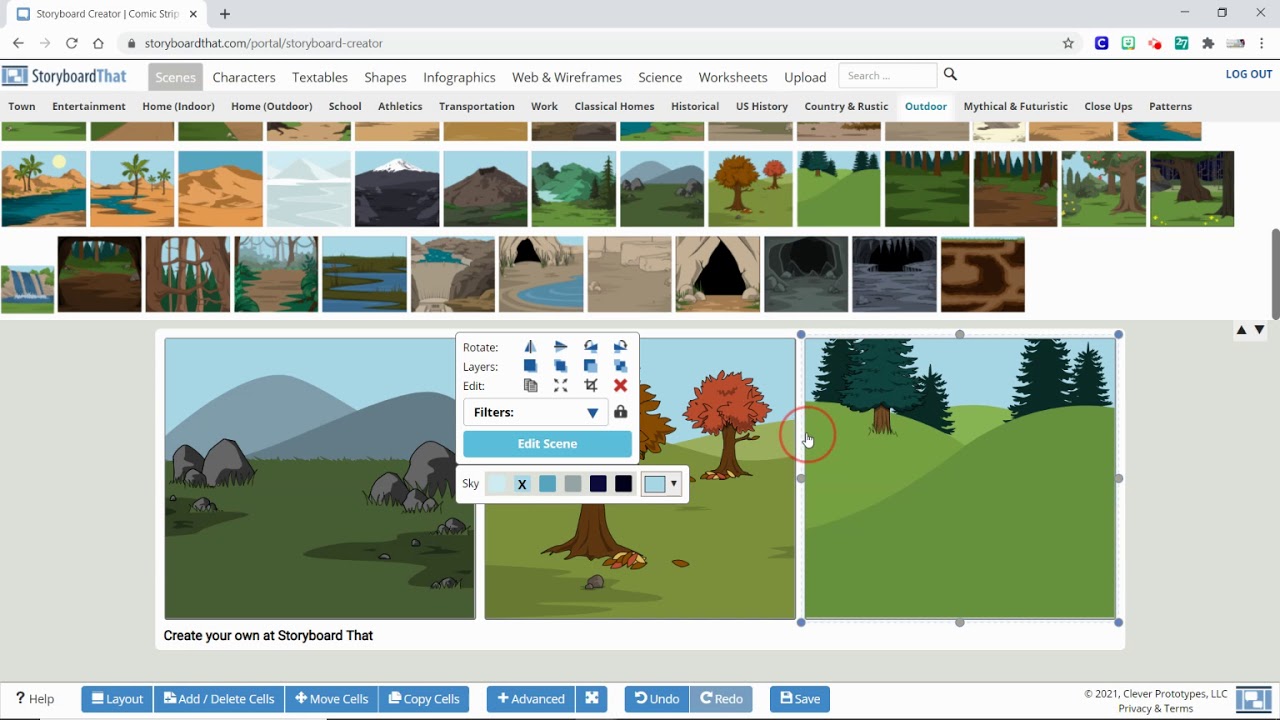This screenshot has width=1280, height=720.
Task: Open a new Chrome tab
Action: coord(225,14)
